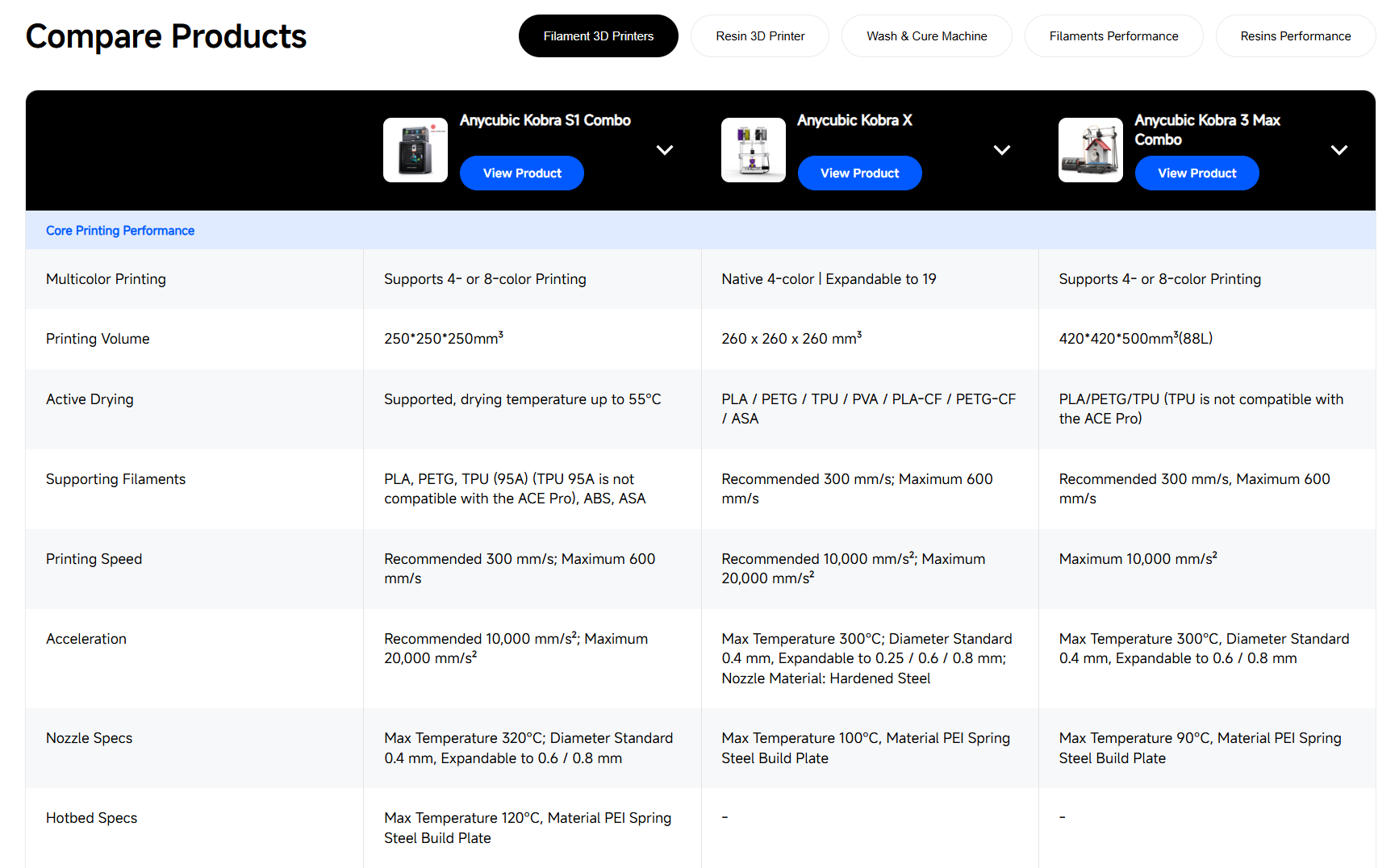The image size is (1399, 868).
Task: Click the Kobra 3 Max Combo thumbnail
Action: [x=1091, y=150]
